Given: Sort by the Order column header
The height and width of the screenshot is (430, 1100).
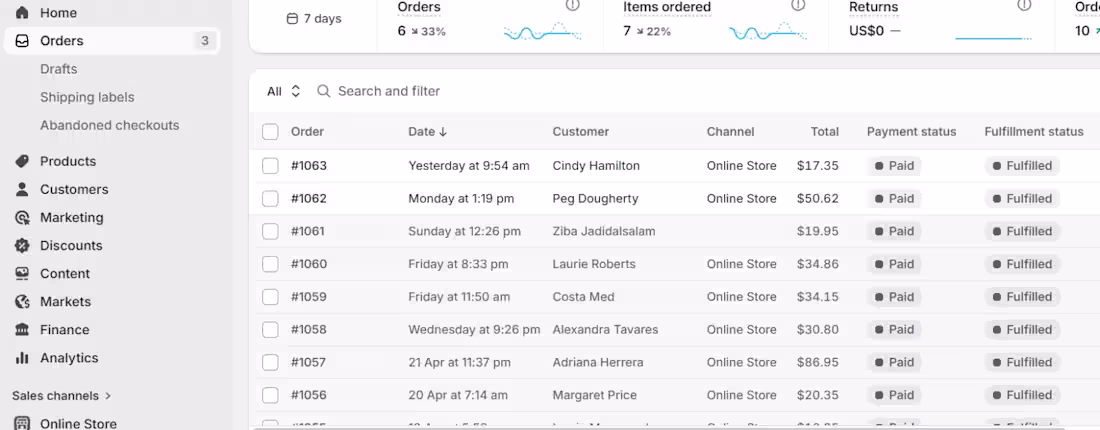Looking at the screenshot, I should coord(307,132).
